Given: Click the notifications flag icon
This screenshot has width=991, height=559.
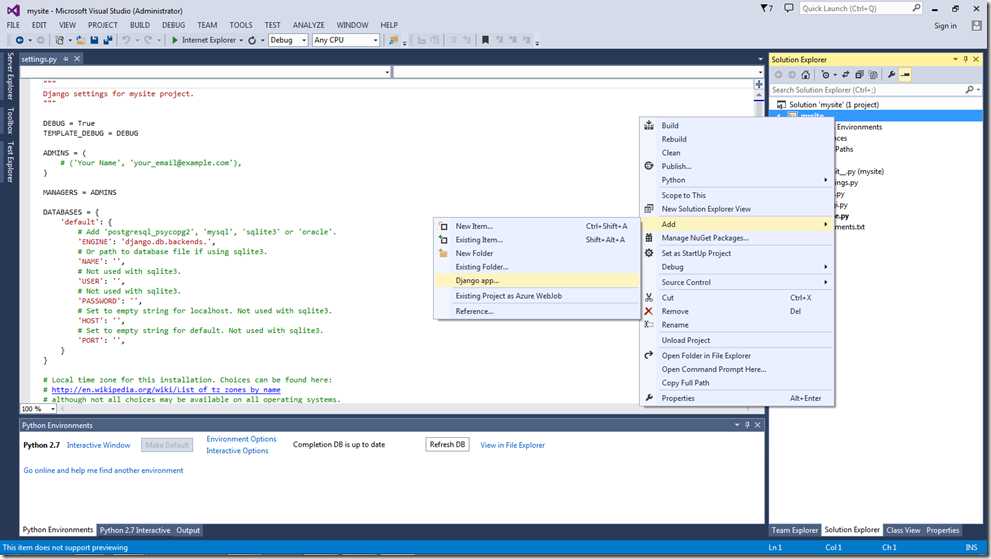Looking at the screenshot, I should tap(763, 8).
